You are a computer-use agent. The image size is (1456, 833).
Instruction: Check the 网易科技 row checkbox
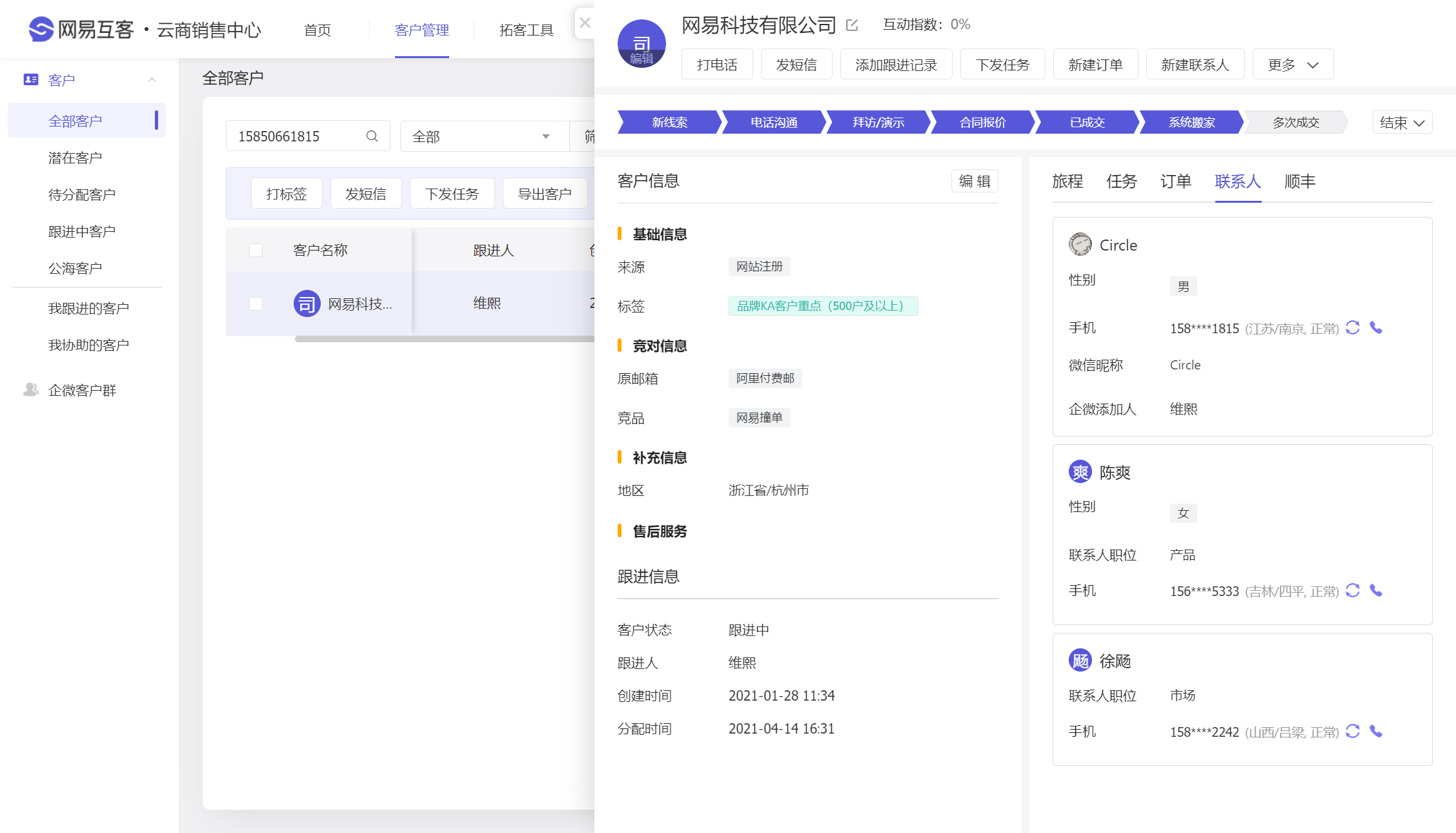tap(256, 303)
